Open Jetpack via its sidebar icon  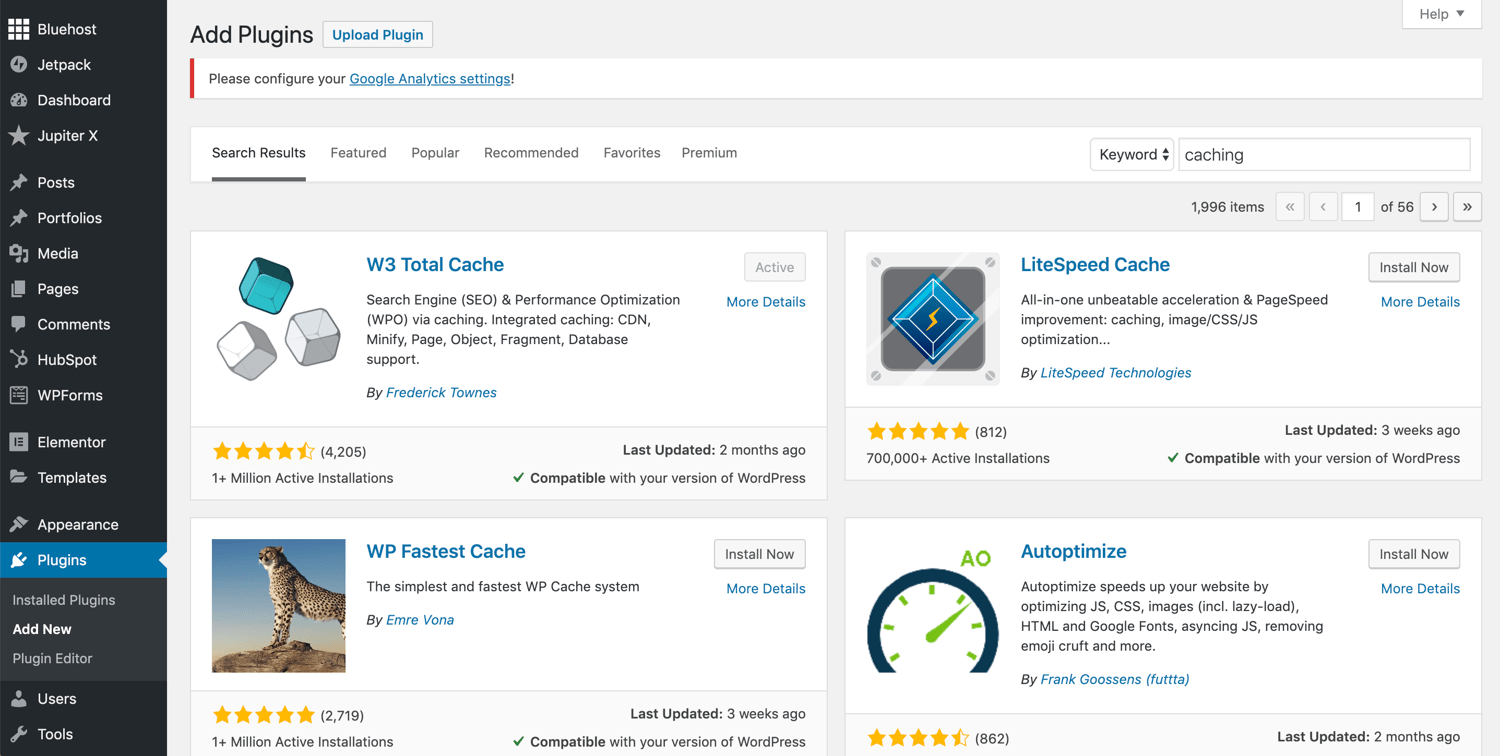pyautogui.click(x=18, y=65)
